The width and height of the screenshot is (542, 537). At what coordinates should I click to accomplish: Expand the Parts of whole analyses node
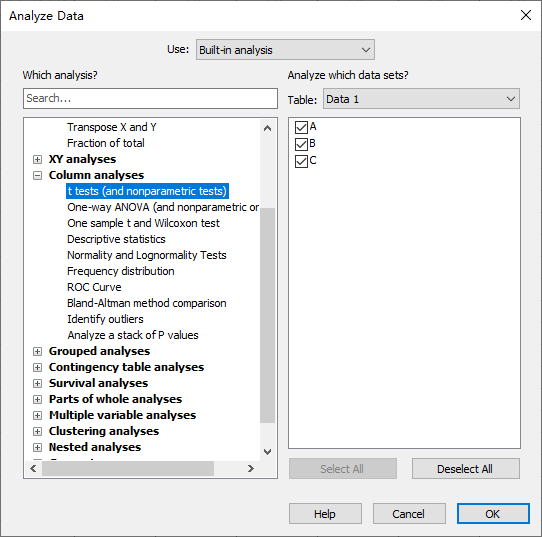tap(37, 399)
